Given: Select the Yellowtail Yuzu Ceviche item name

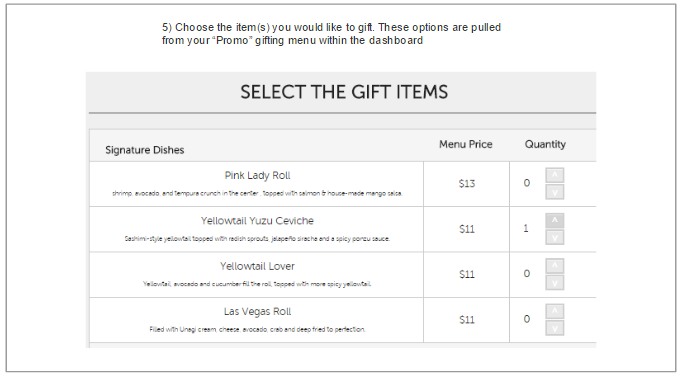Looking at the screenshot, I should point(257,221).
